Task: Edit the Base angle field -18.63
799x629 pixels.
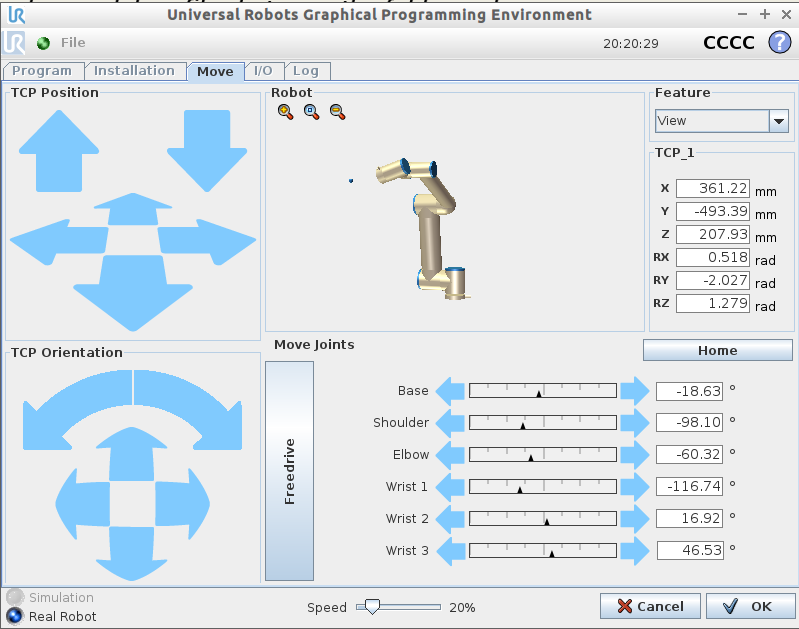Action: click(x=689, y=391)
